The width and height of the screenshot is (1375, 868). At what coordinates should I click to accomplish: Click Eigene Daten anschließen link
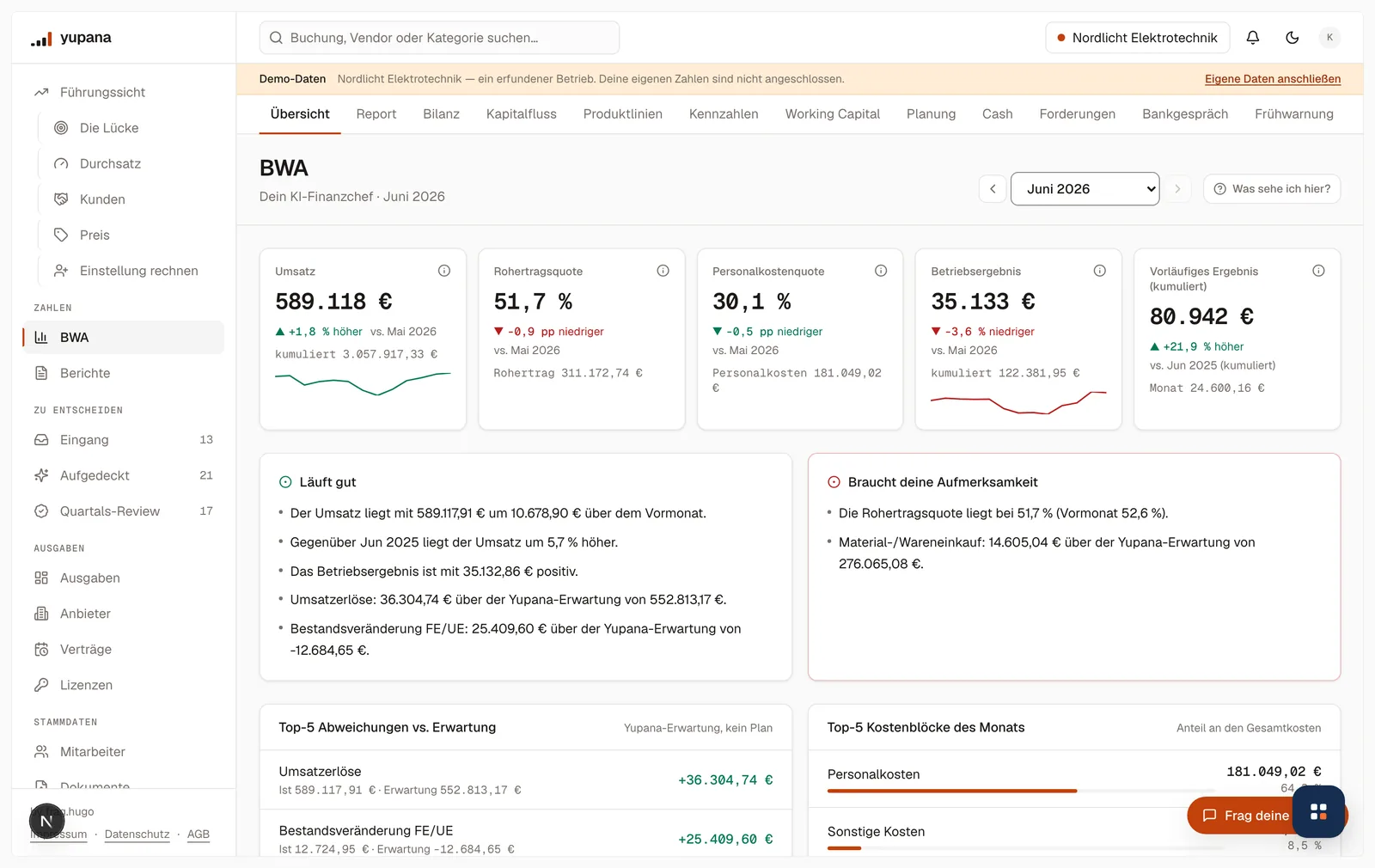click(1272, 79)
